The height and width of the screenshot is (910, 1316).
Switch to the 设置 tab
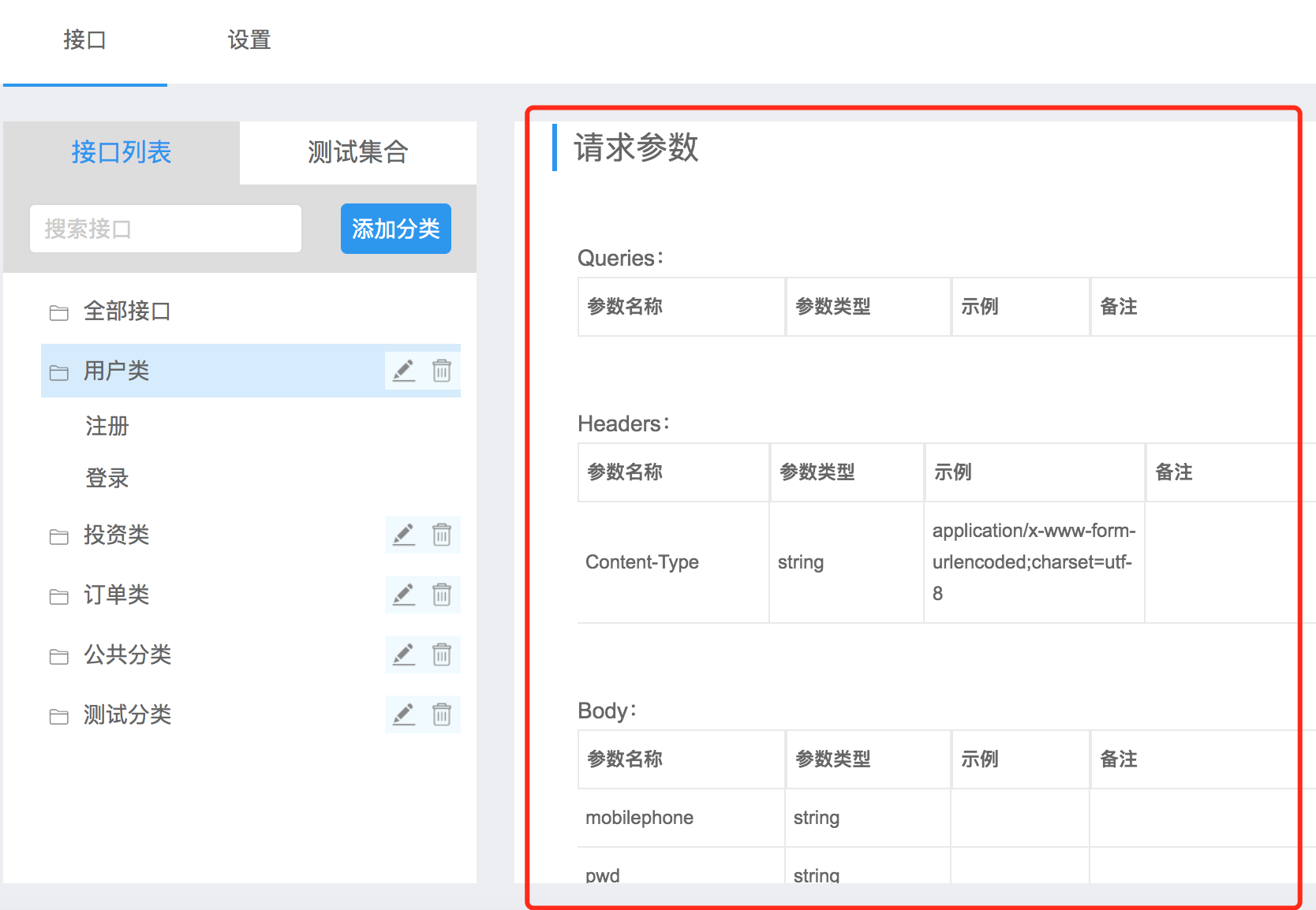[x=248, y=39]
